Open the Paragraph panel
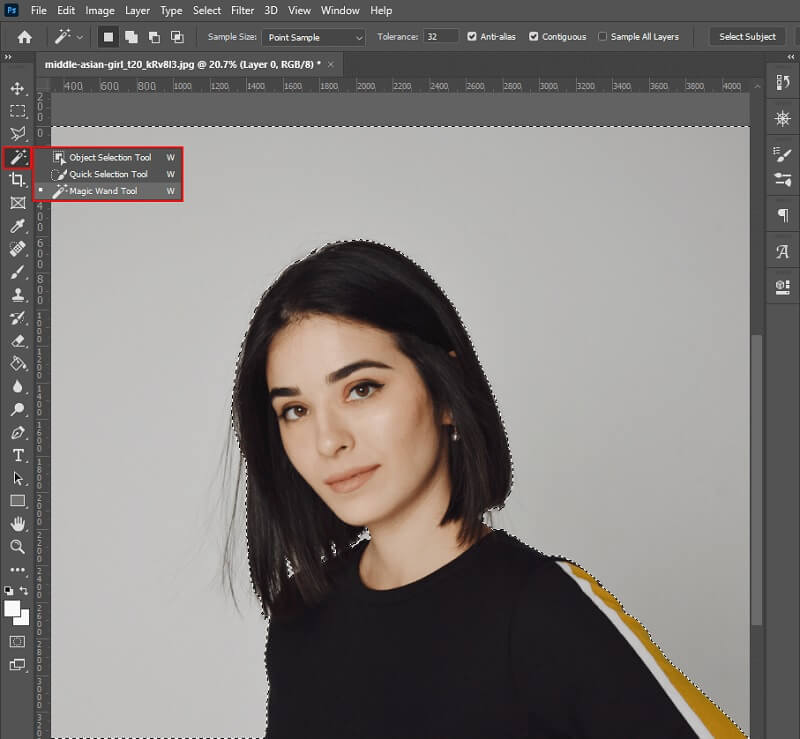The image size is (800, 739). point(782,215)
